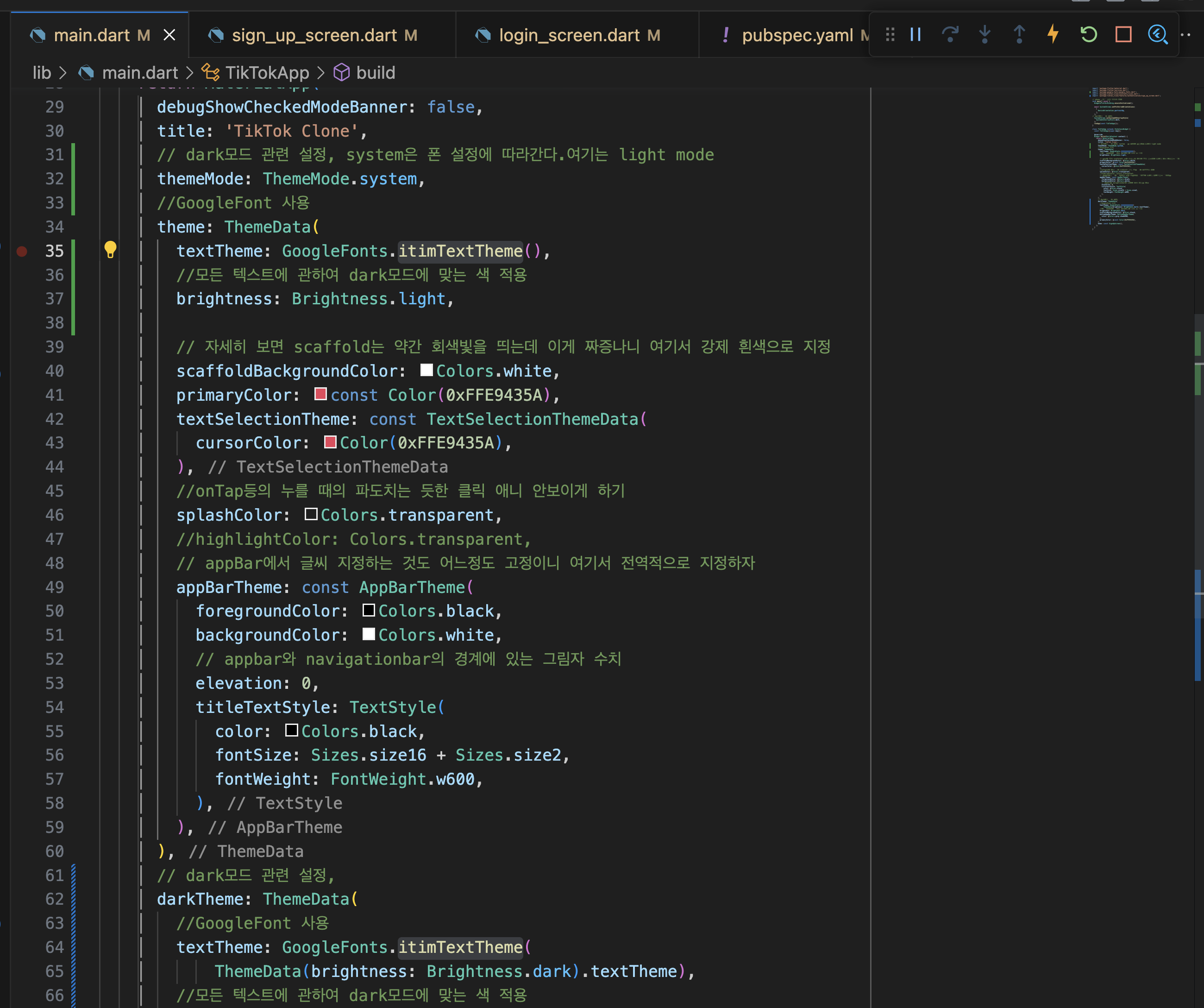Pause the debug session
1204x1008 pixels.
pyautogui.click(x=916, y=35)
